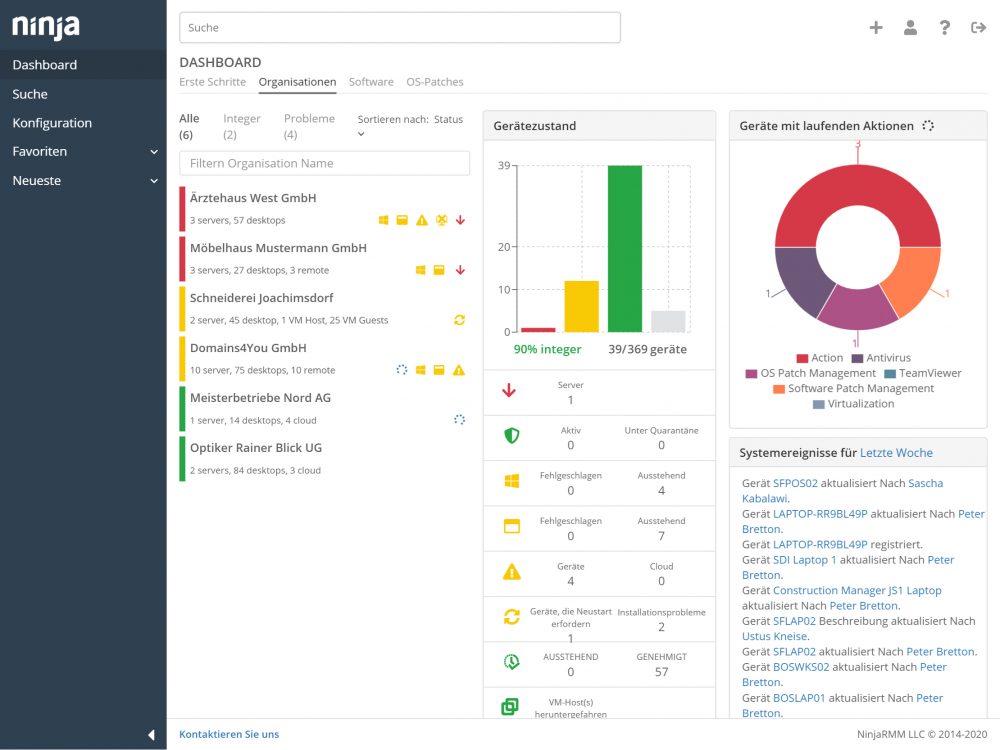1000x750 pixels.
Task: Select the Probleme (4) filter tab
Action: 309,126
